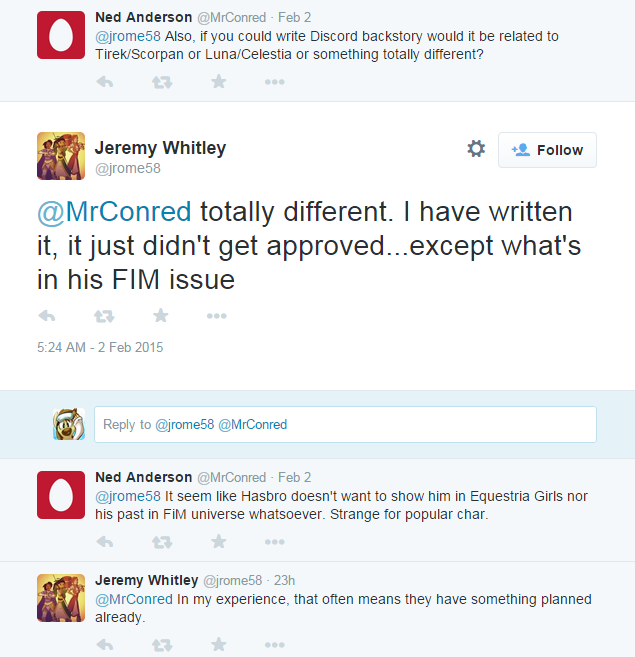Open Jeremy Whitley's large profile avatar

point(60,155)
